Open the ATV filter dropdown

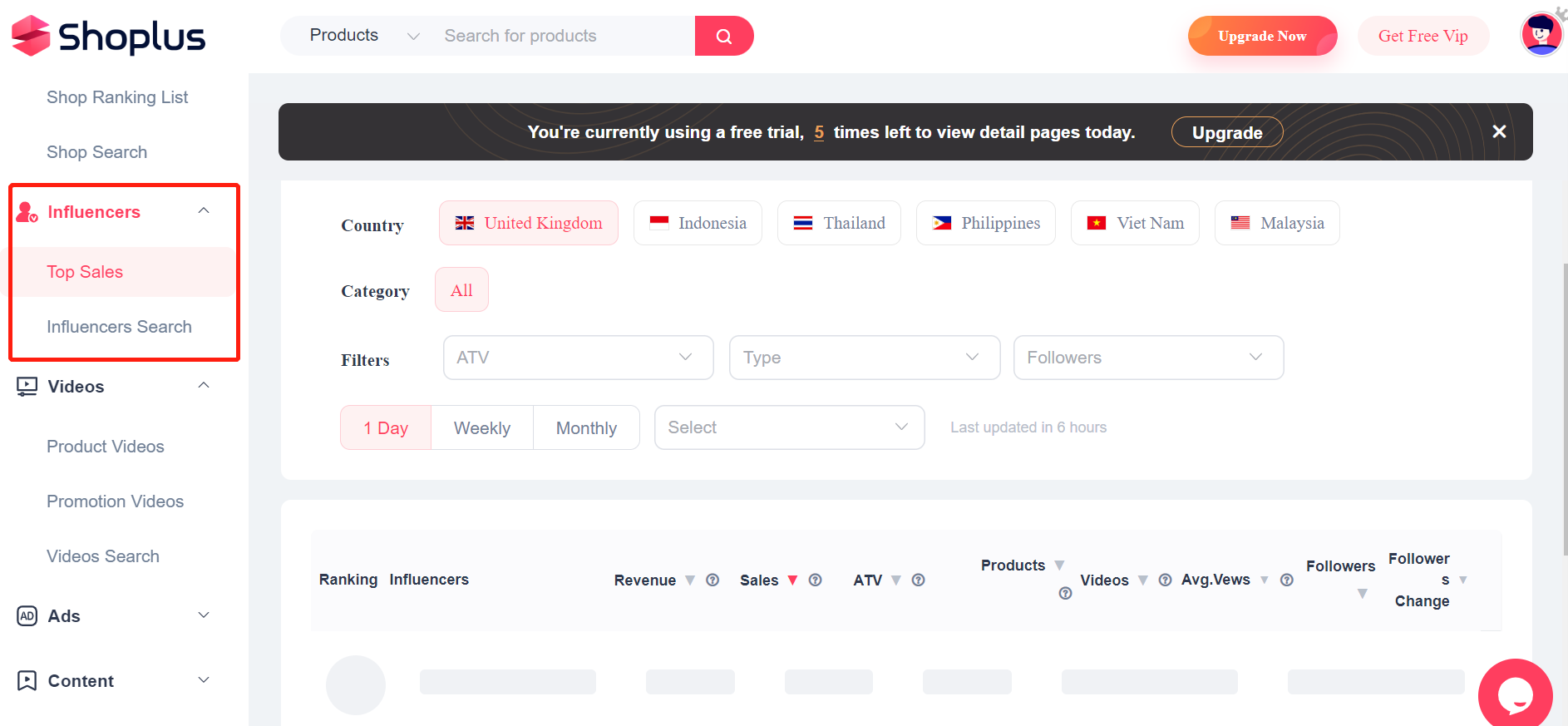(578, 358)
